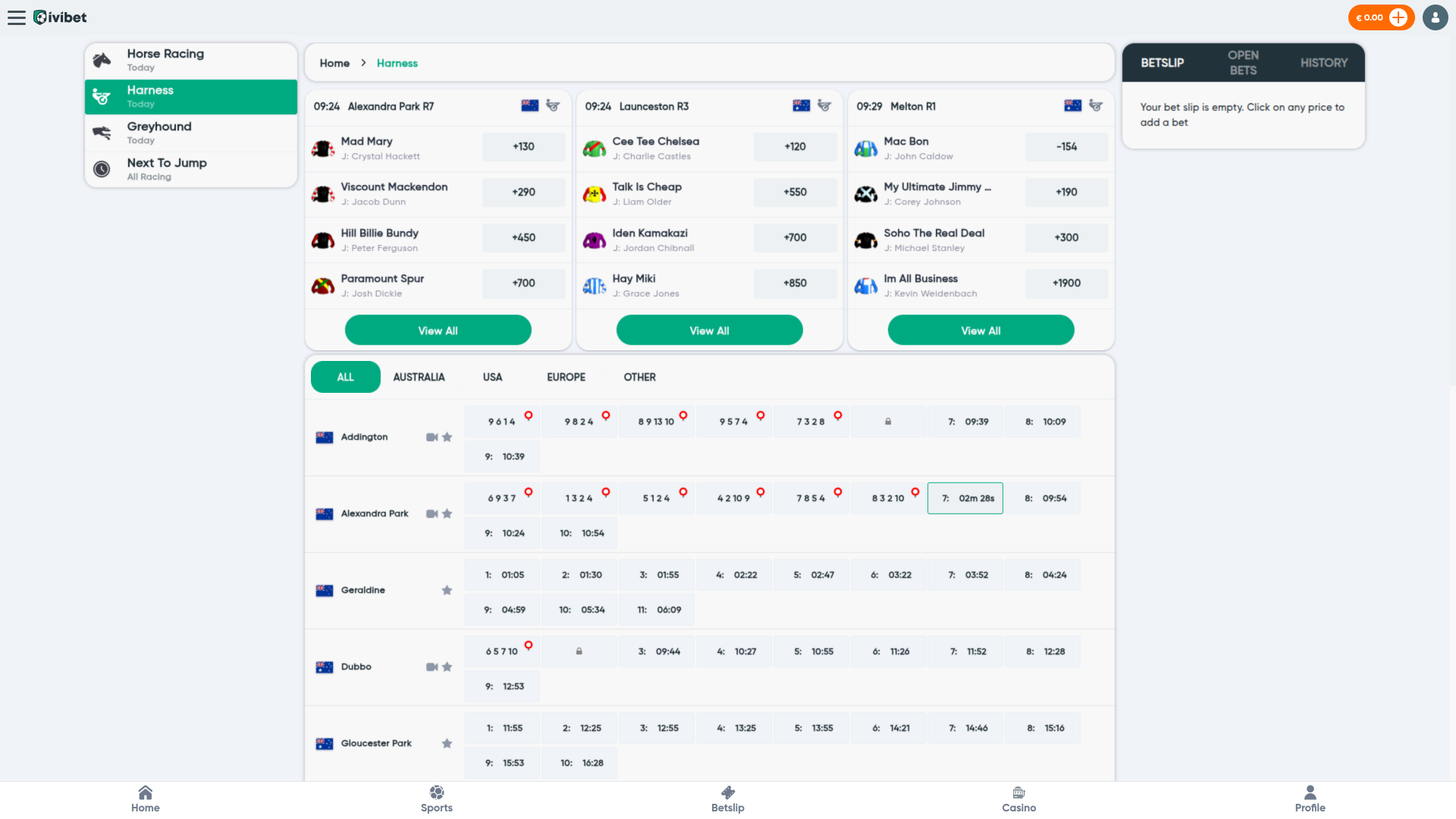Expand Dubbo race result 6 5 7 10
1456x819 pixels.
tap(502, 651)
